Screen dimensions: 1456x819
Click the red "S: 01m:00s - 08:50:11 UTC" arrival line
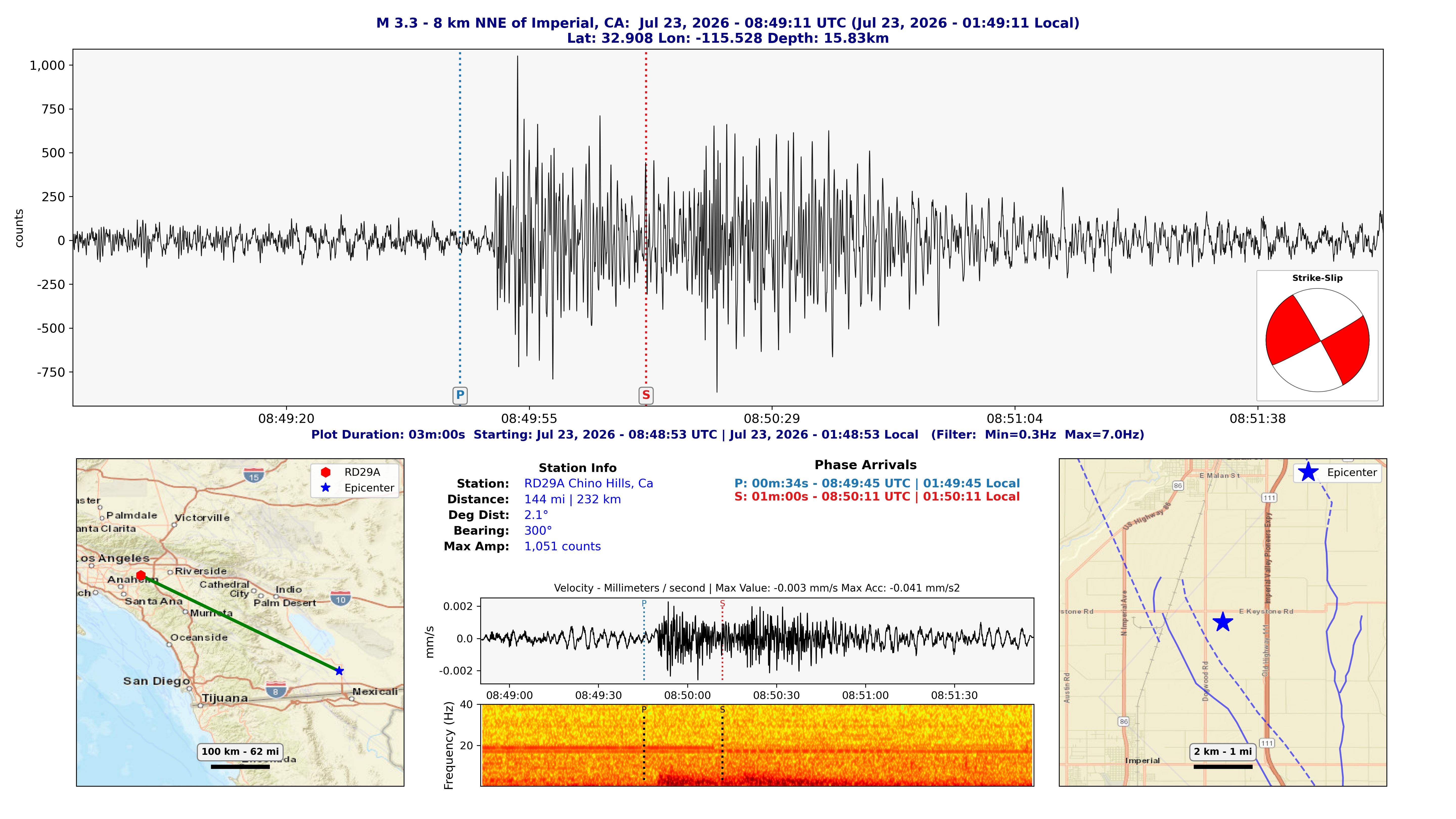[877, 497]
